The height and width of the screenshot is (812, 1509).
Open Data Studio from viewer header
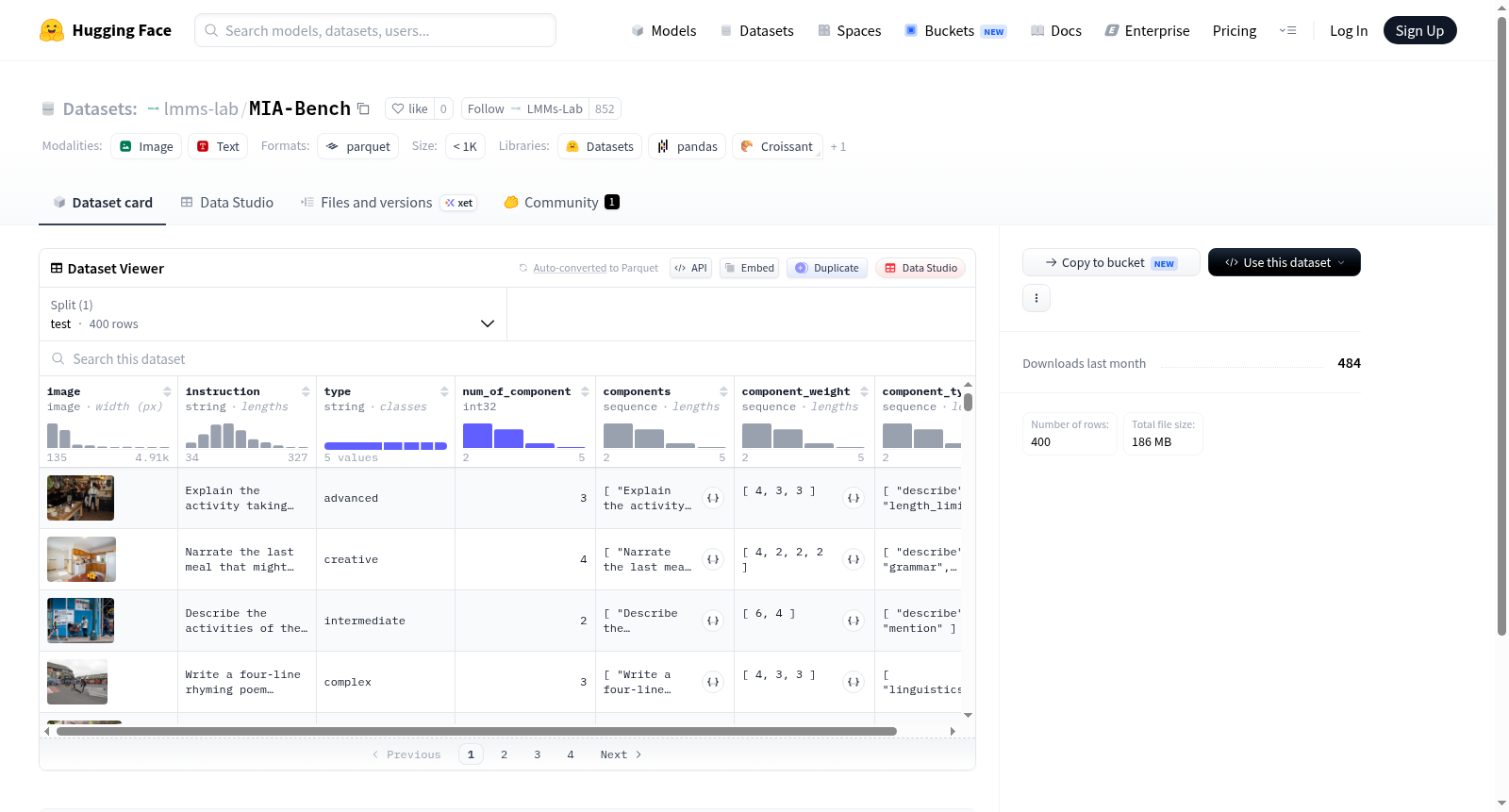[920, 268]
